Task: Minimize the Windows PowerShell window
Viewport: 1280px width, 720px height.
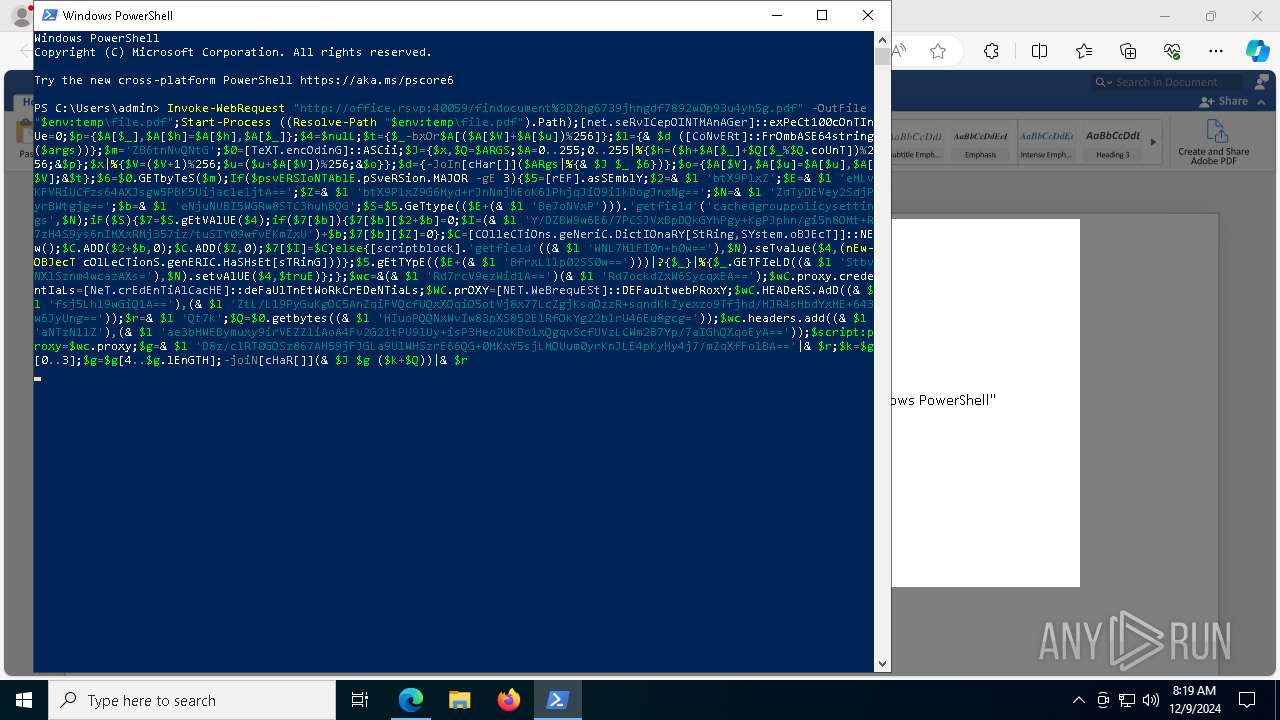Action: (776, 15)
